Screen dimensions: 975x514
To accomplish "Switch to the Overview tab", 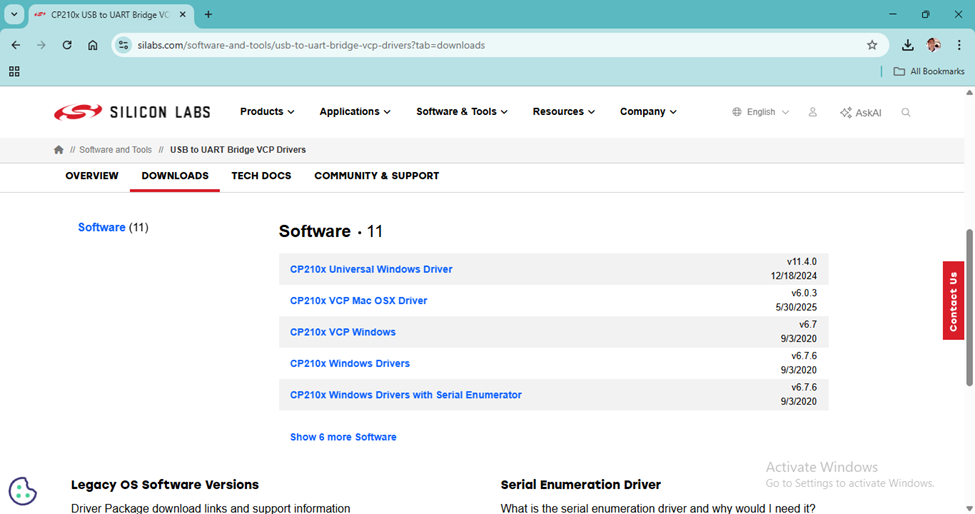I will pyautogui.click(x=92, y=176).
